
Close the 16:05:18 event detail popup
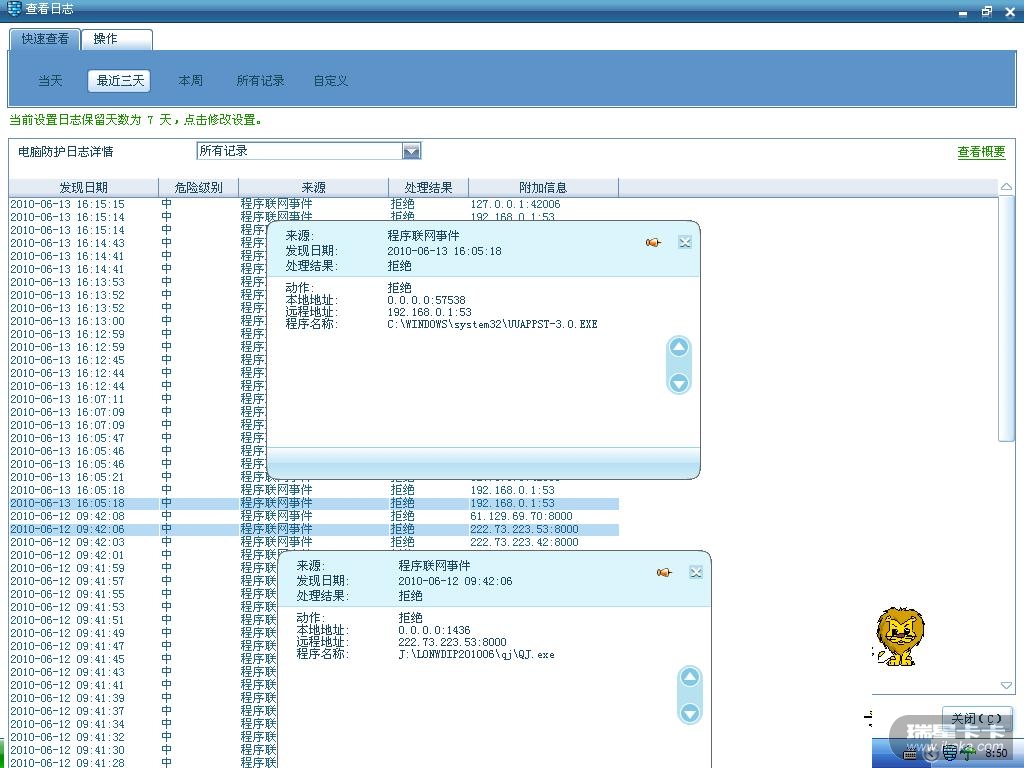[684, 242]
